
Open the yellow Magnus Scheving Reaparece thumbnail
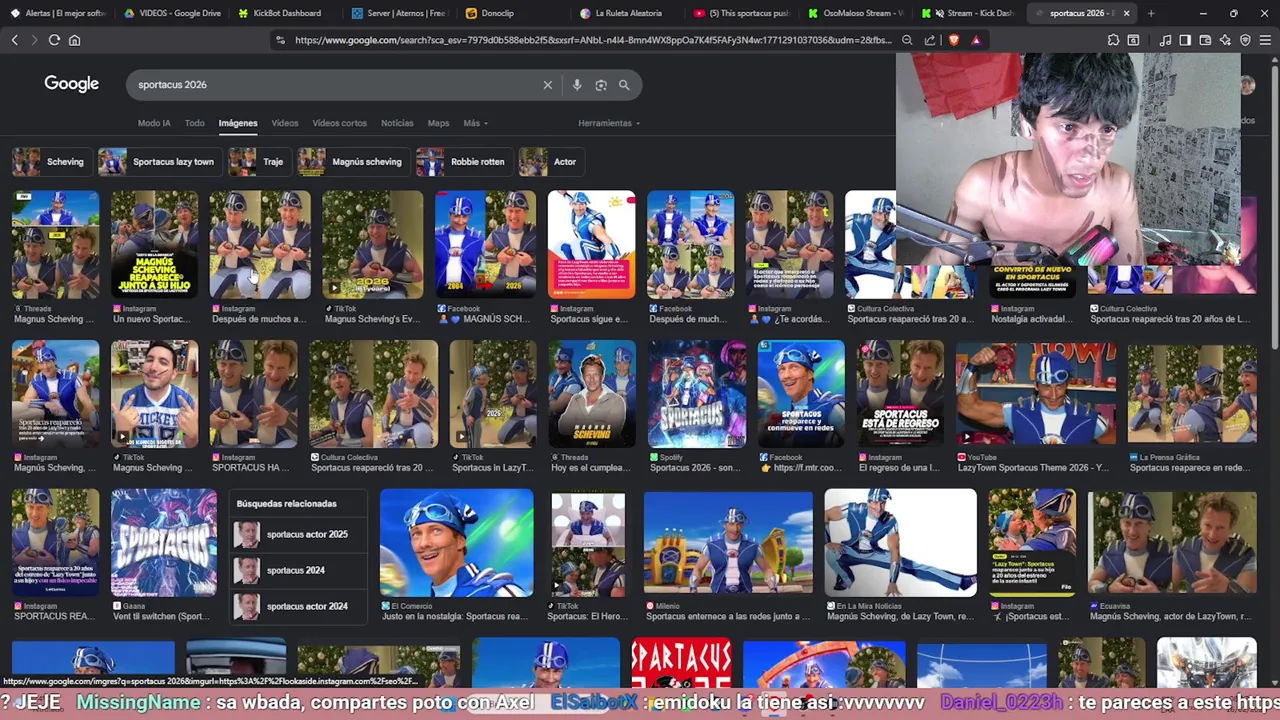point(154,245)
